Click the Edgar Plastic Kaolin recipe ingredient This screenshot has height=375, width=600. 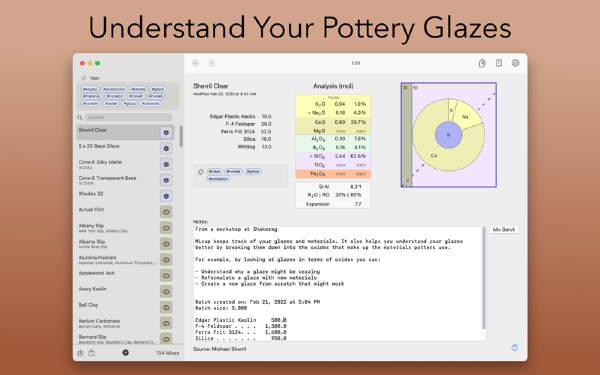[x=240, y=116]
